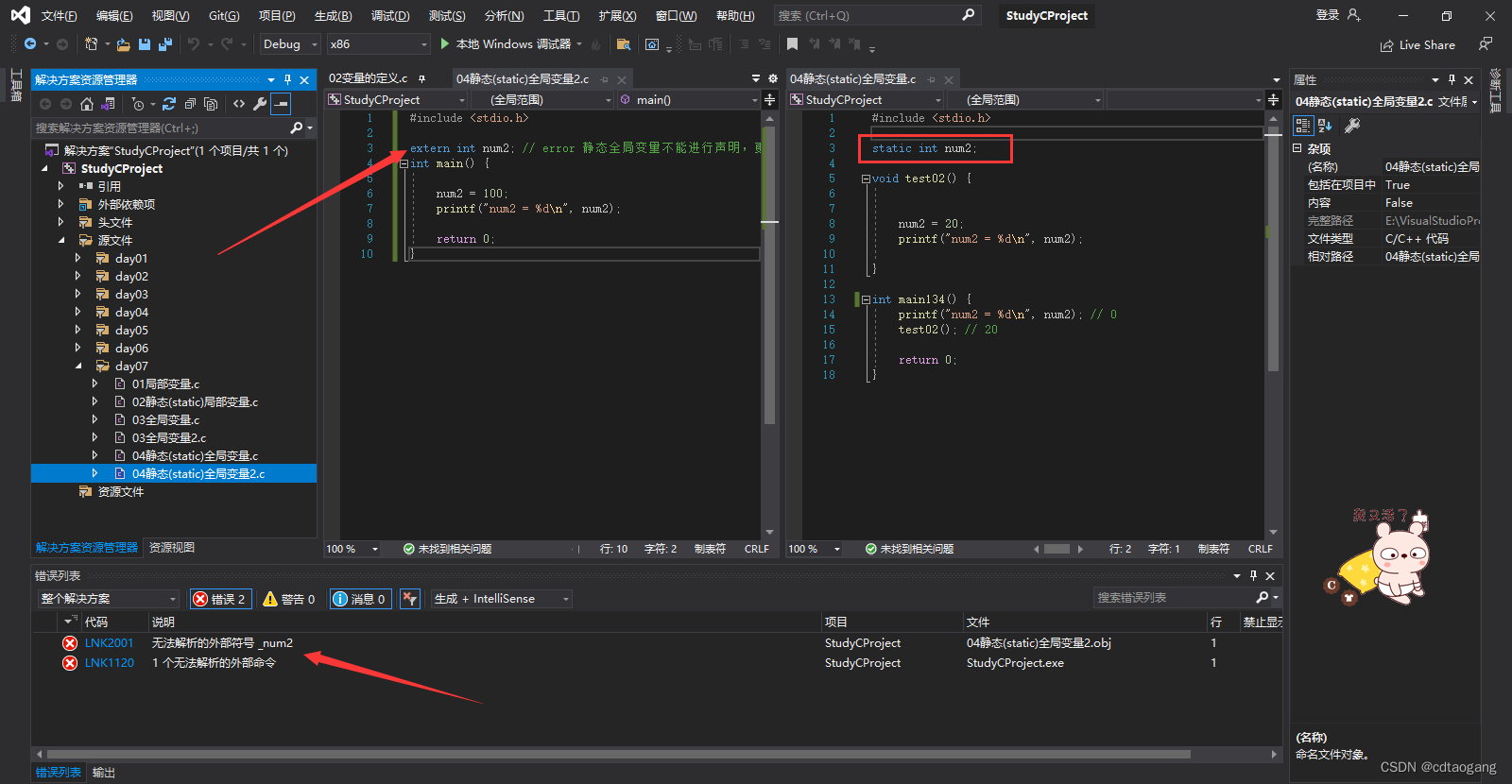Image resolution: width=1512 pixels, height=784 pixels.
Task: Click the bookmark toggle icon
Action: pos(792,44)
